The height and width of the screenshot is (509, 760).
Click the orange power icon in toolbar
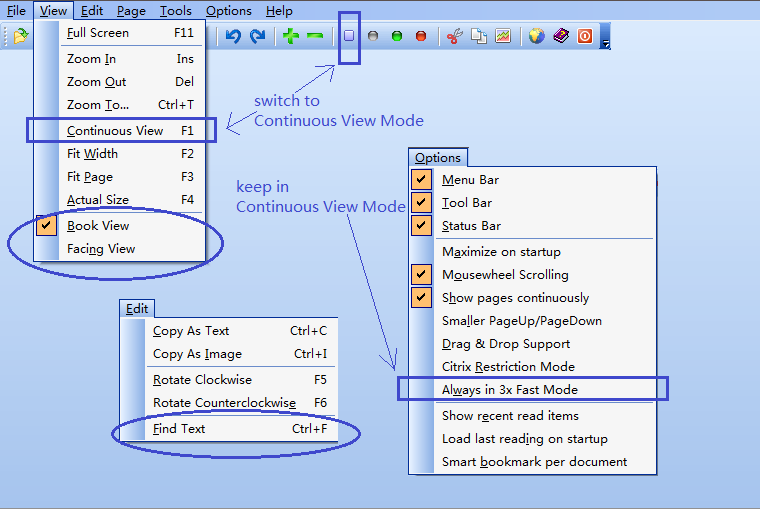coord(585,37)
